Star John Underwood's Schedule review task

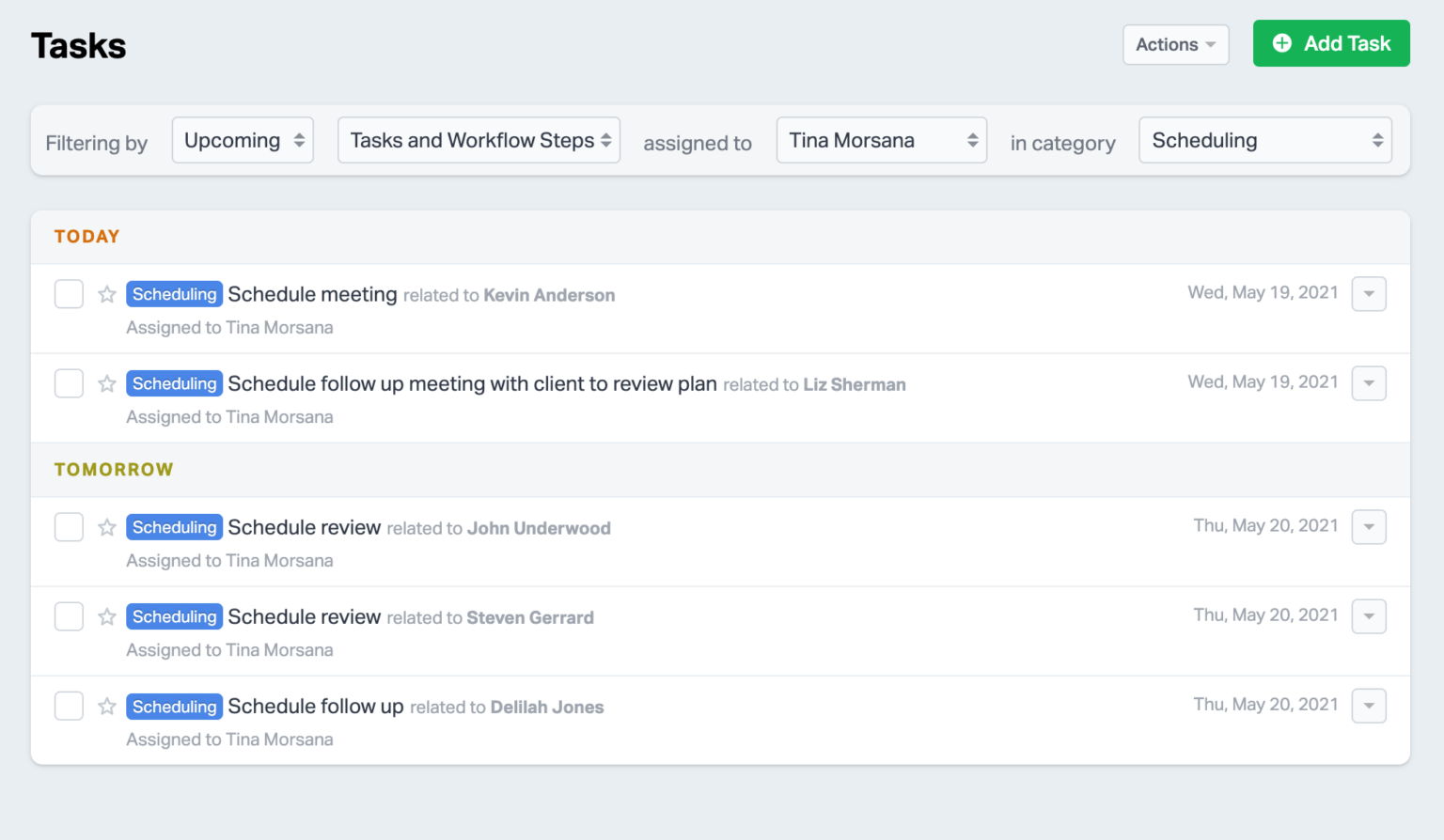tap(106, 527)
